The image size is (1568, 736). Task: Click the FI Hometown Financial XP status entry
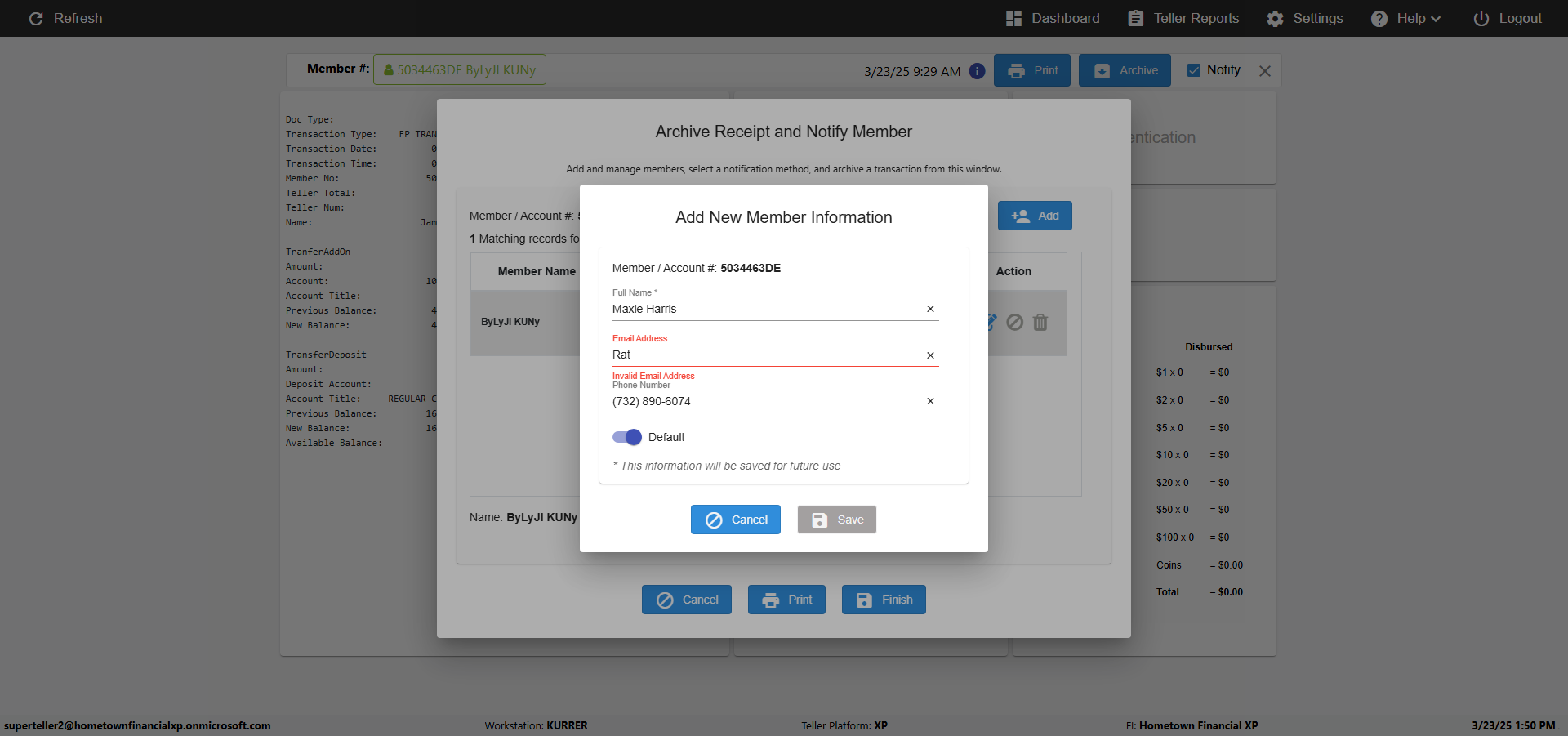1192,725
